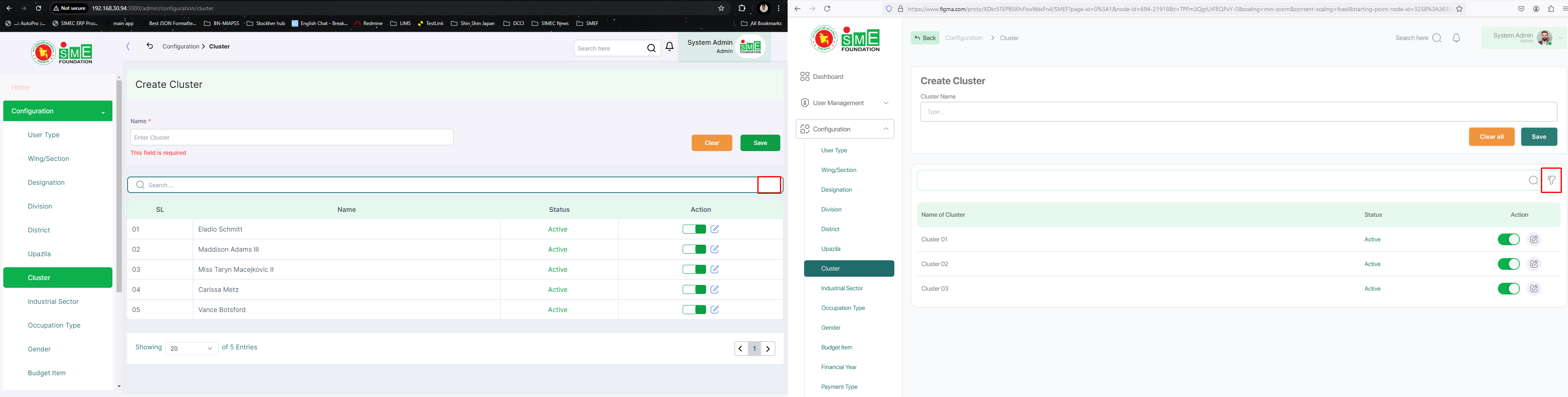Click magnifier icon in admin 'Search here' box
Image resolution: width=1568 pixels, height=397 pixels.
click(x=651, y=48)
